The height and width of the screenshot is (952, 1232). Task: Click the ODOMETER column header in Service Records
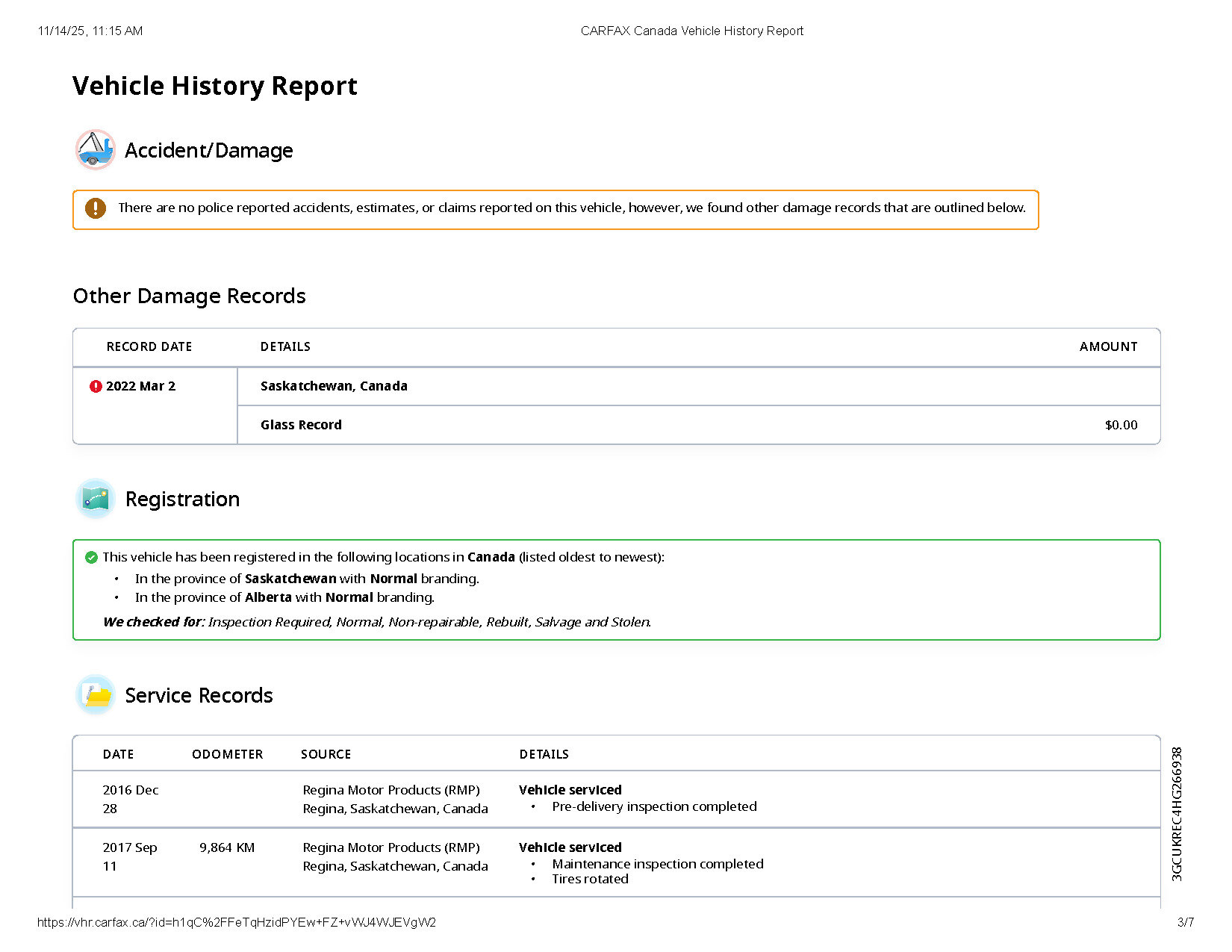(227, 754)
